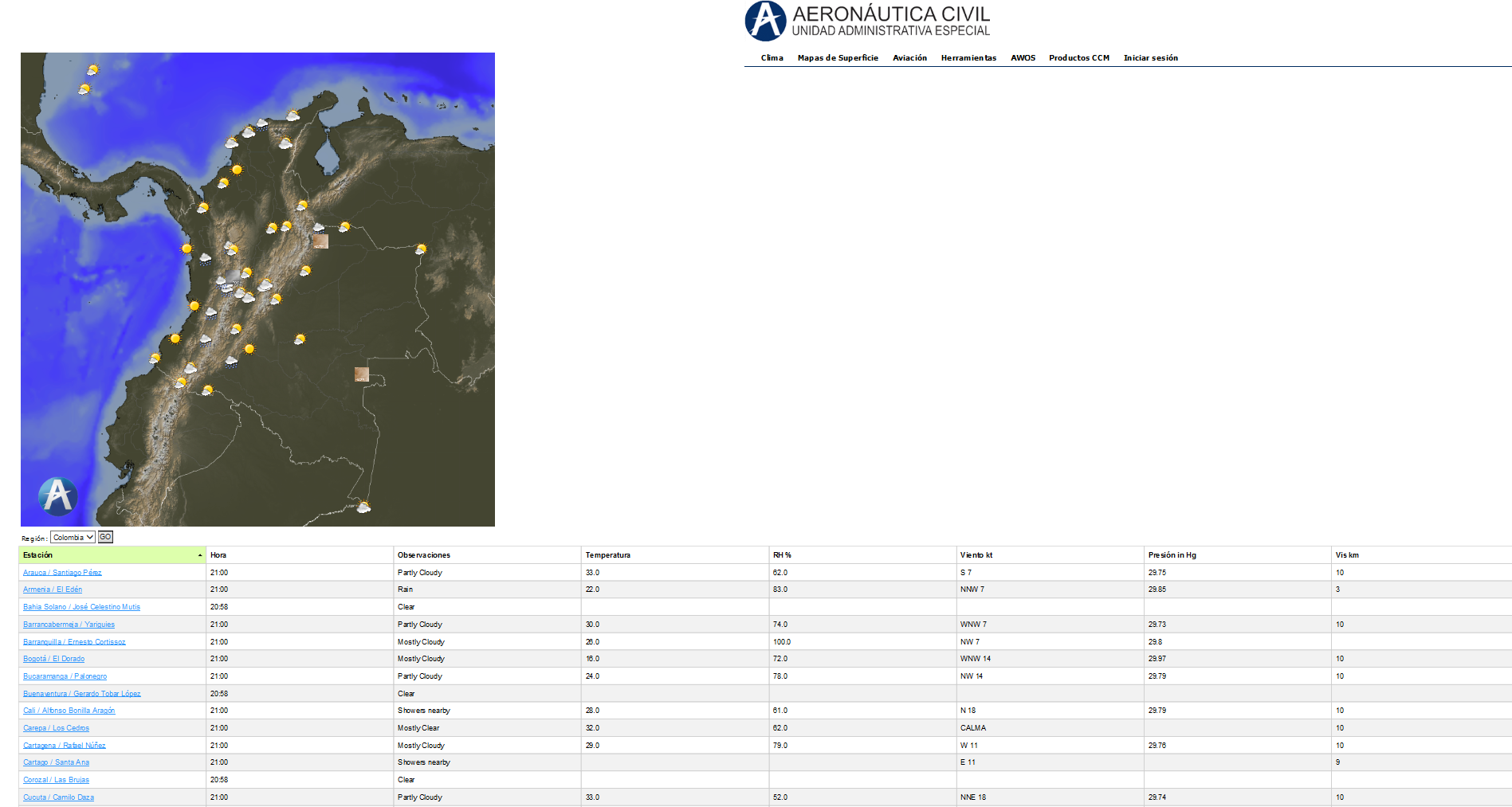The height and width of the screenshot is (807, 1512).
Task: Sort table by the Temperatura column header
Action: 674,555
